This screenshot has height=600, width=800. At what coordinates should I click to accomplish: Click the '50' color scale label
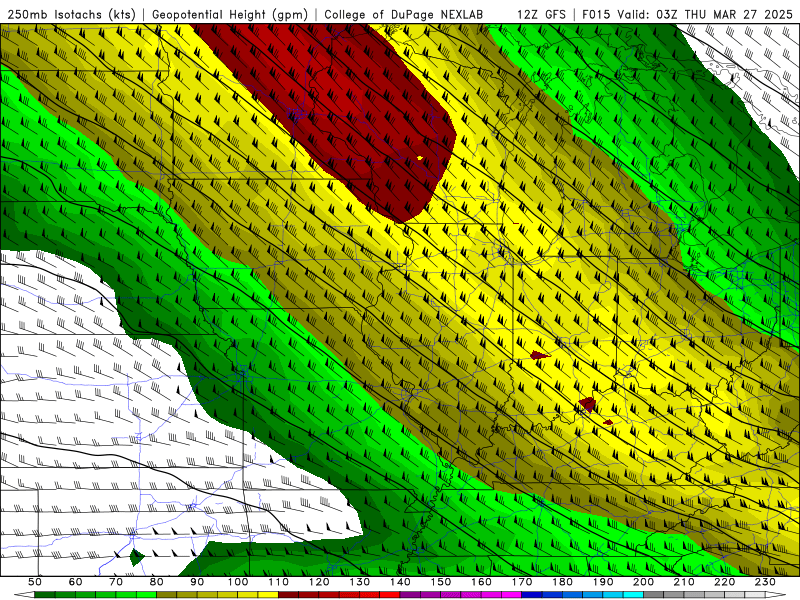pos(35,582)
